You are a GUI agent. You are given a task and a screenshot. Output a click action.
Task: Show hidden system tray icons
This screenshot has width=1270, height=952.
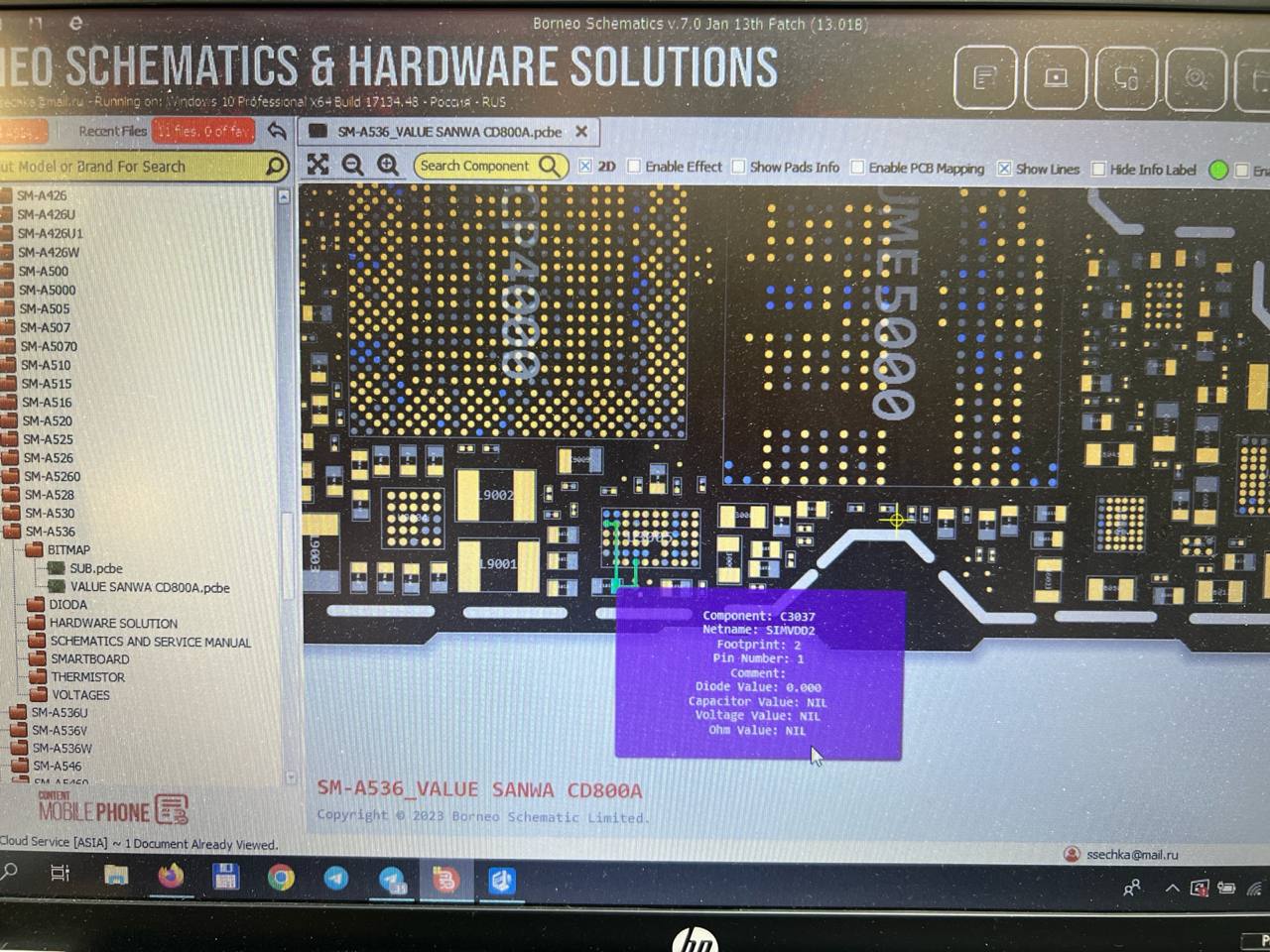1172,888
